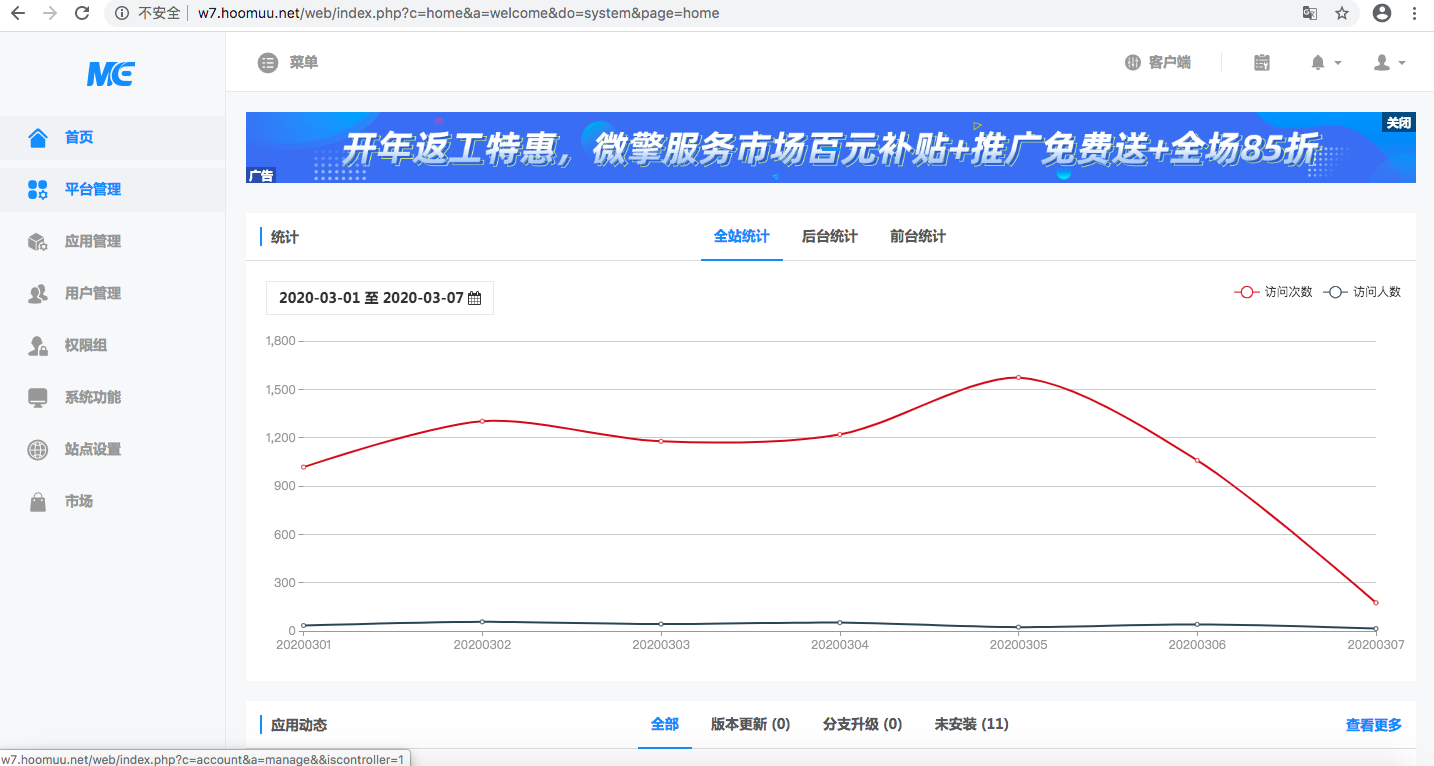Click the 市场 shopping bag icon
This screenshot has width=1434, height=766.
38,502
